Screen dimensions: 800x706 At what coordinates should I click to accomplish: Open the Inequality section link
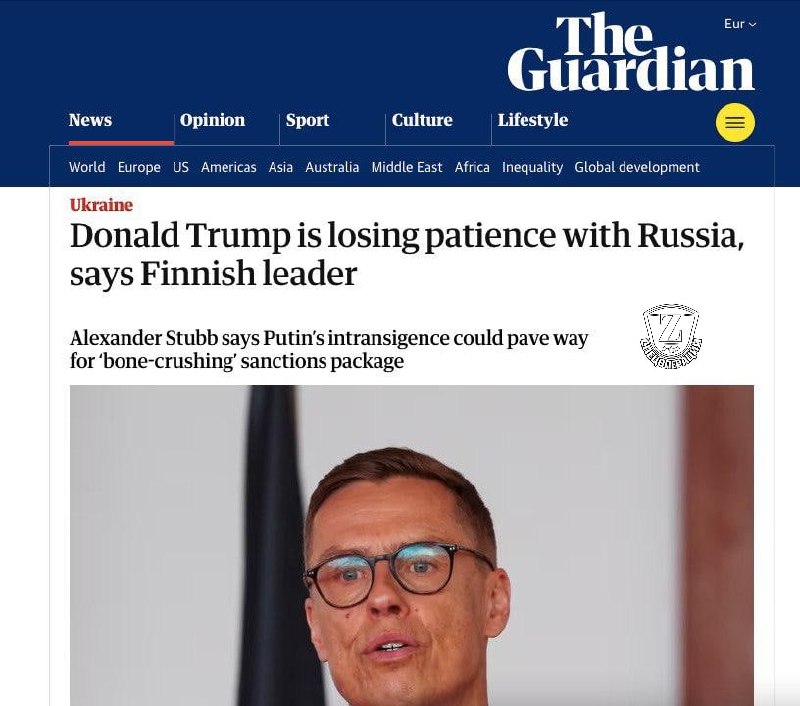(x=532, y=167)
